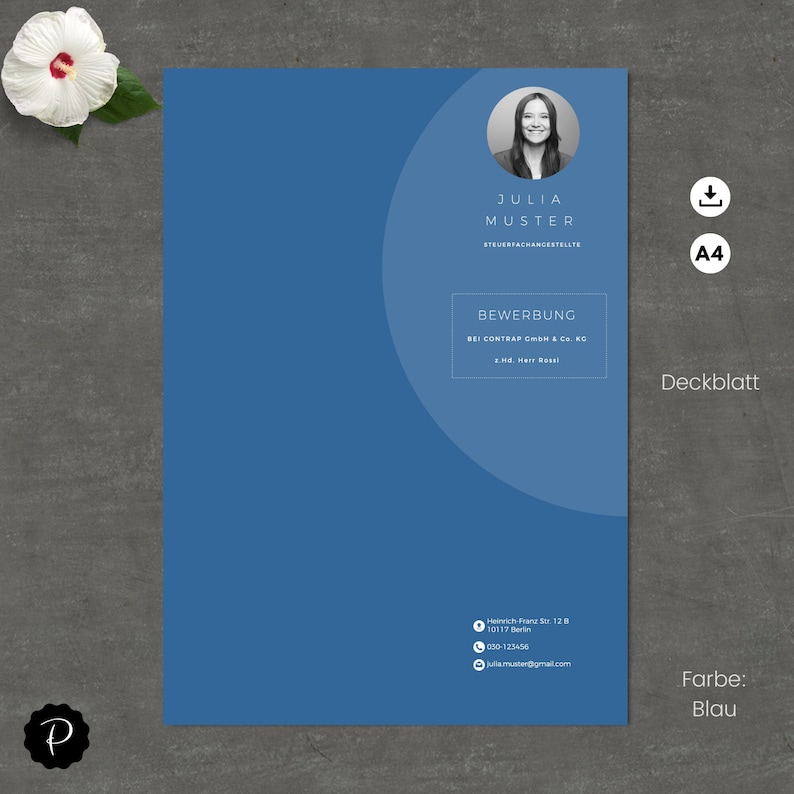
Task: Click the name text JULIA
Action: tap(530, 200)
